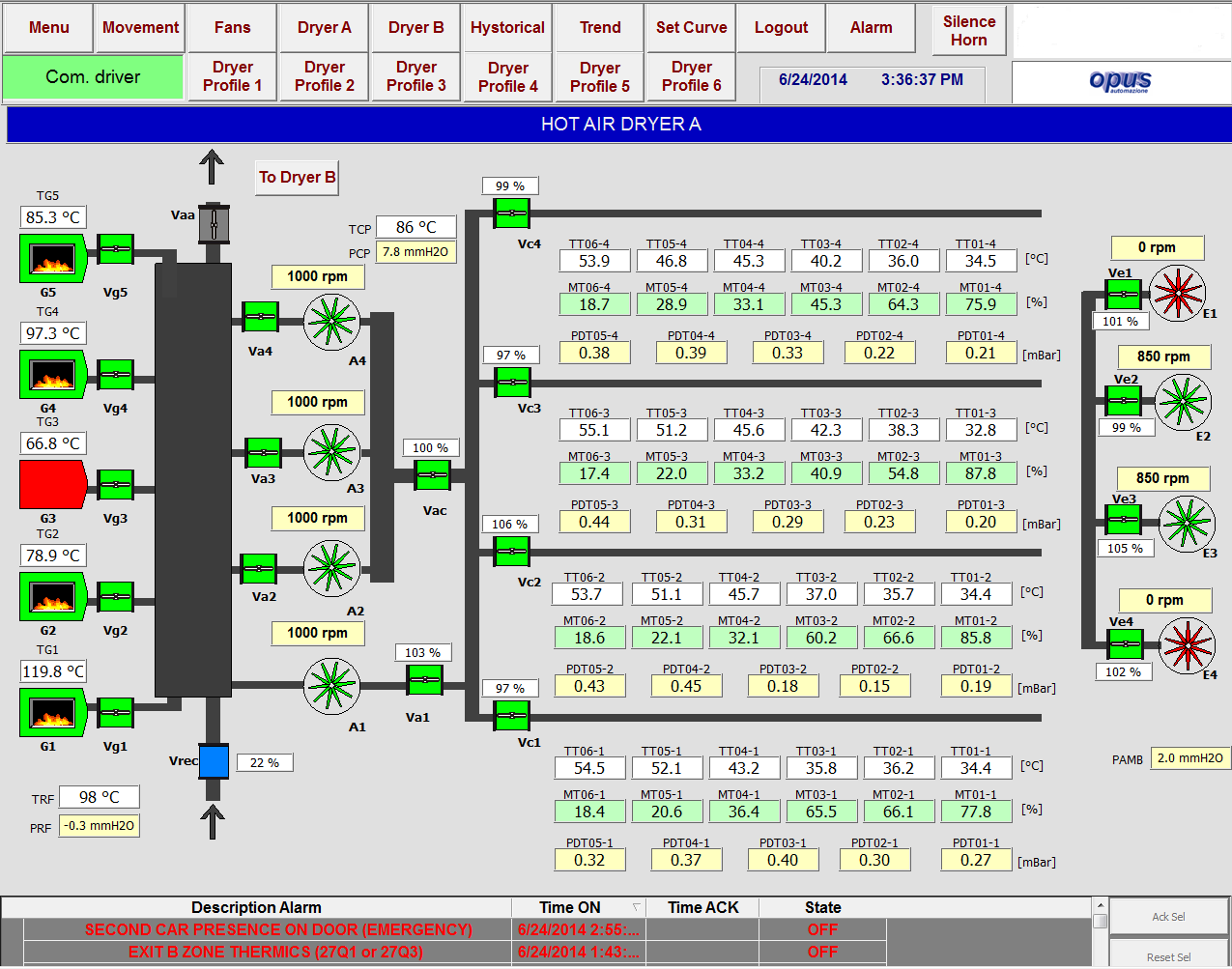Select the red exhaust fan E4

tap(1187, 644)
